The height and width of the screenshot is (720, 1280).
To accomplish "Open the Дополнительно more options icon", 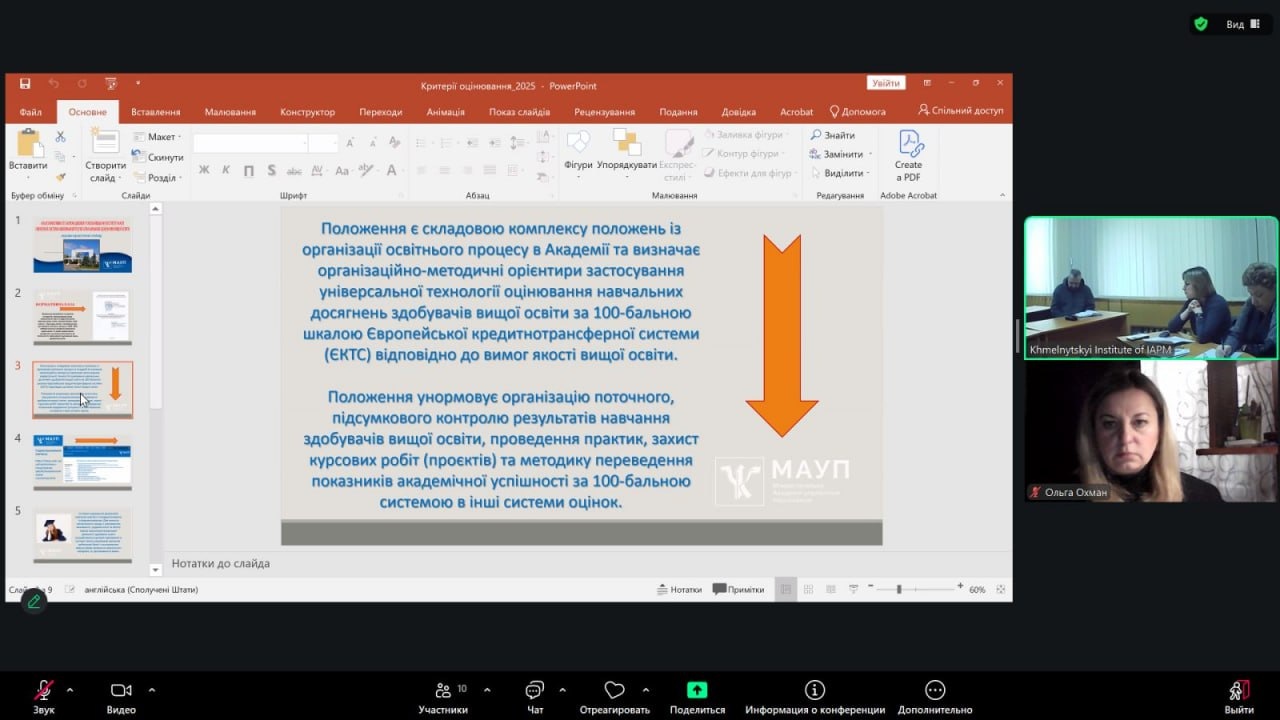I will click(x=934, y=690).
